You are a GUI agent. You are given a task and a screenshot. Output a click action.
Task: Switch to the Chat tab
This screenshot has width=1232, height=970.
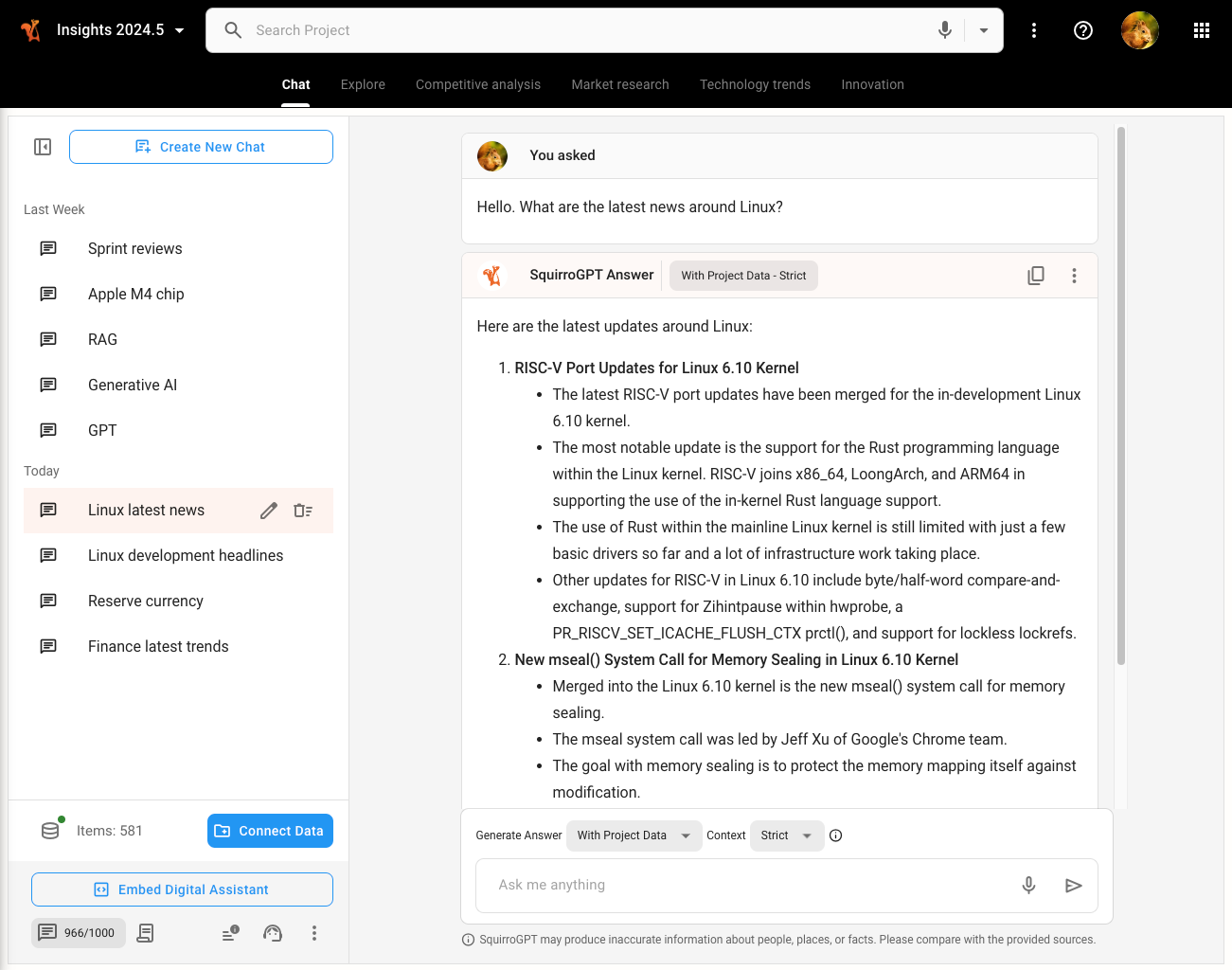tap(295, 84)
